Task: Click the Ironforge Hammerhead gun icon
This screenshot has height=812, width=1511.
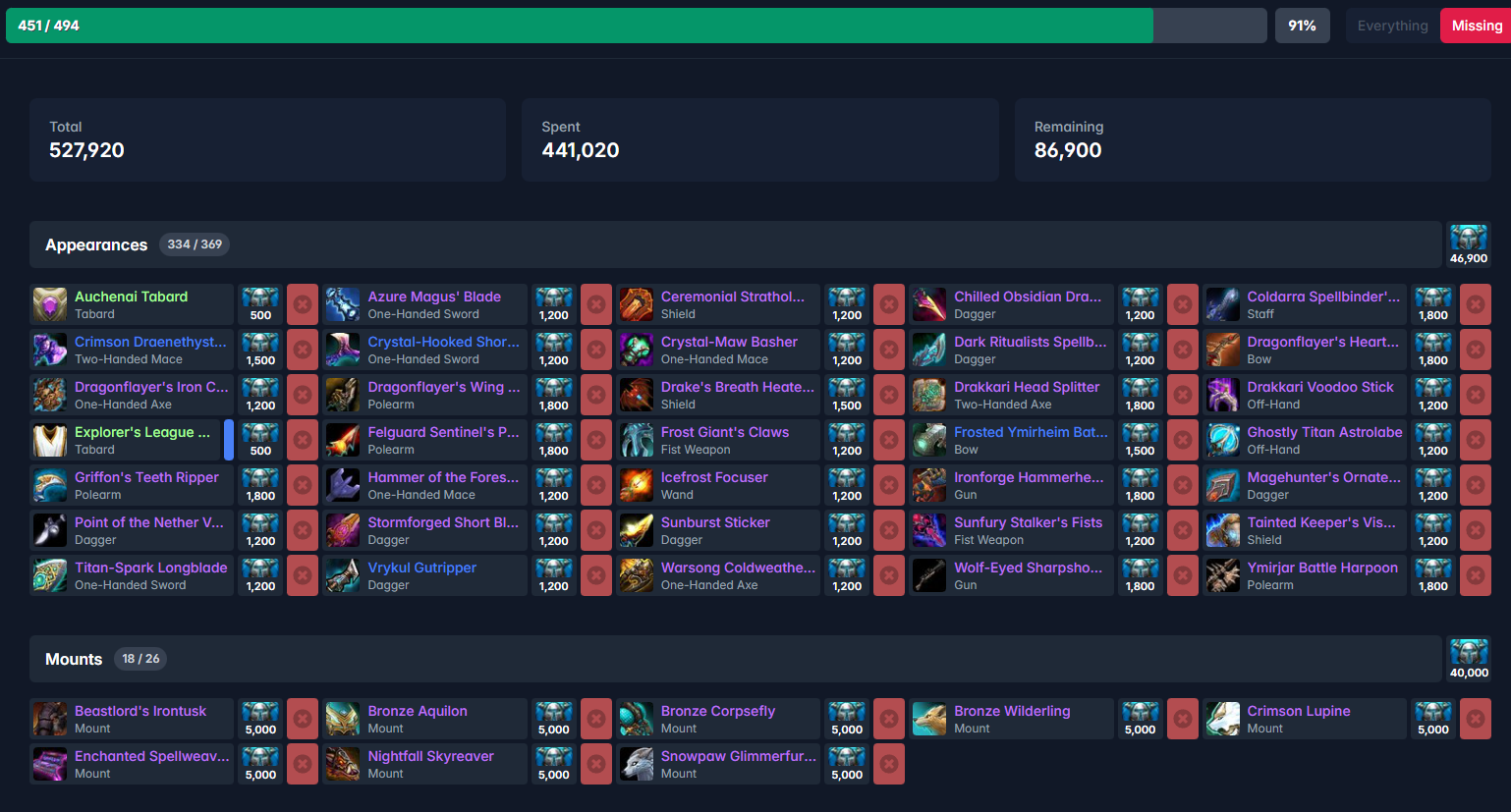Action: [929, 485]
